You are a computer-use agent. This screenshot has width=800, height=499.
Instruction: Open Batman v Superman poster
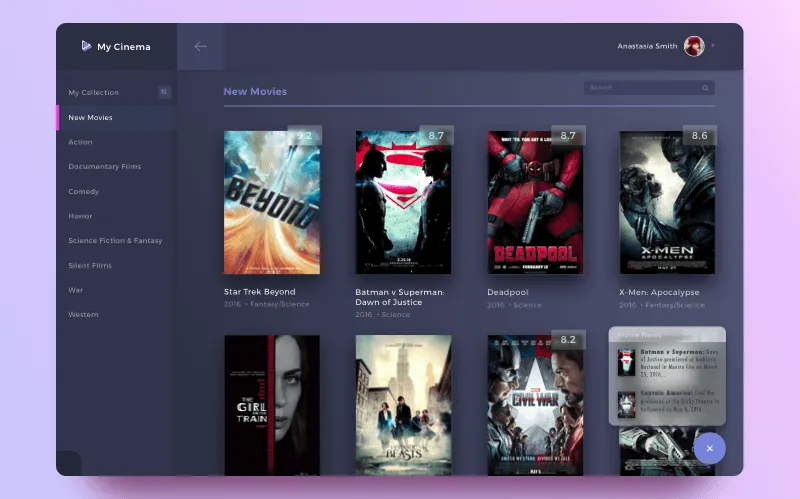(x=403, y=203)
